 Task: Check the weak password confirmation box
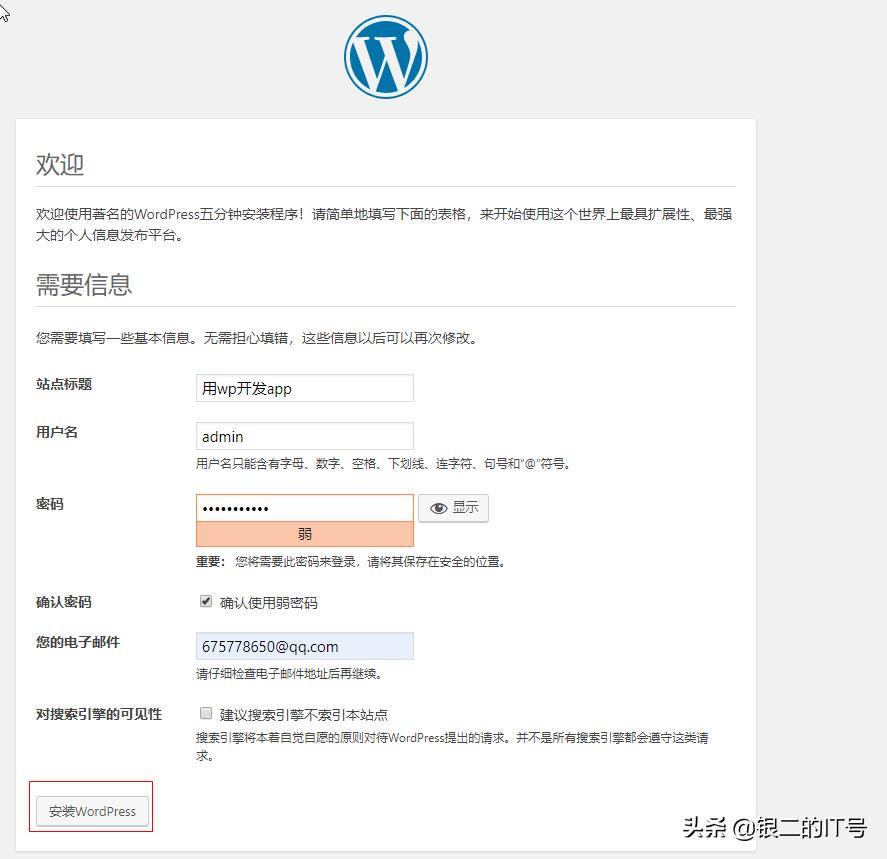click(206, 601)
